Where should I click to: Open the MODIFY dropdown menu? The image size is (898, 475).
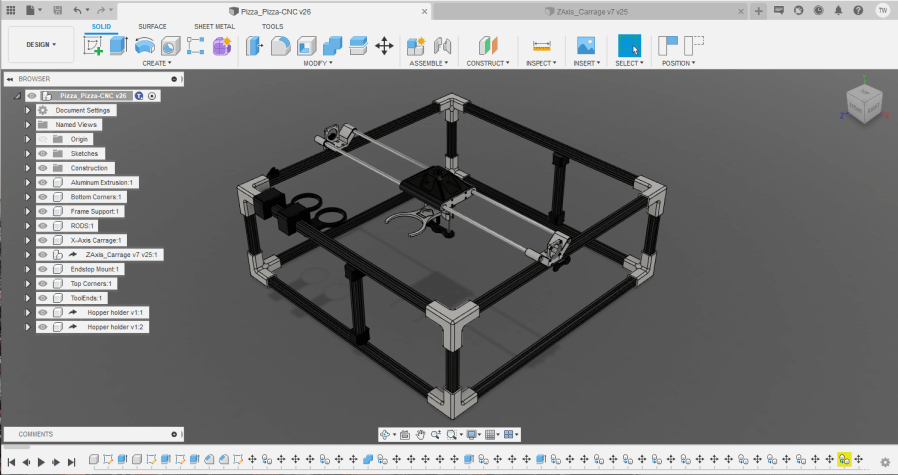point(317,63)
